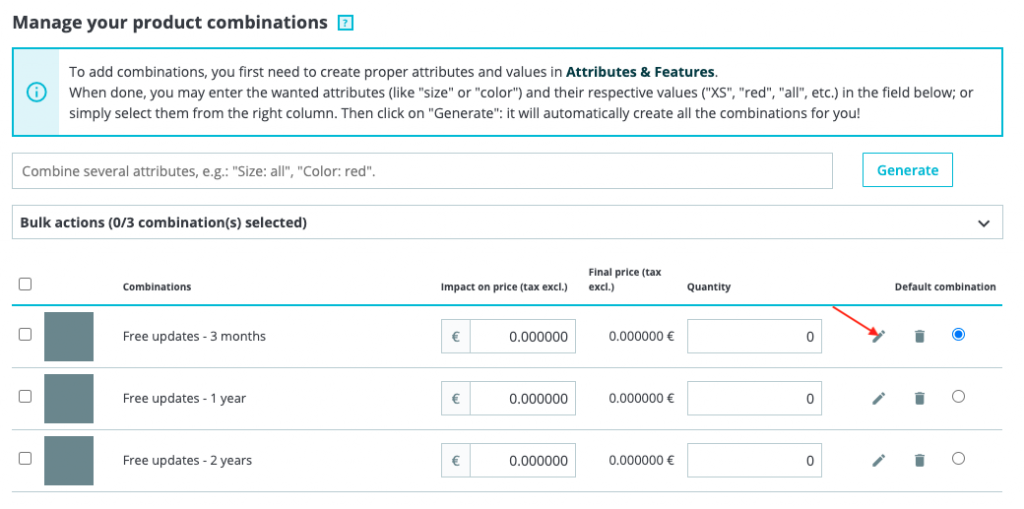This screenshot has width=1024, height=509.
Task: Select the 'Free updates - 2 years' row checkbox
Action: [x=25, y=458]
